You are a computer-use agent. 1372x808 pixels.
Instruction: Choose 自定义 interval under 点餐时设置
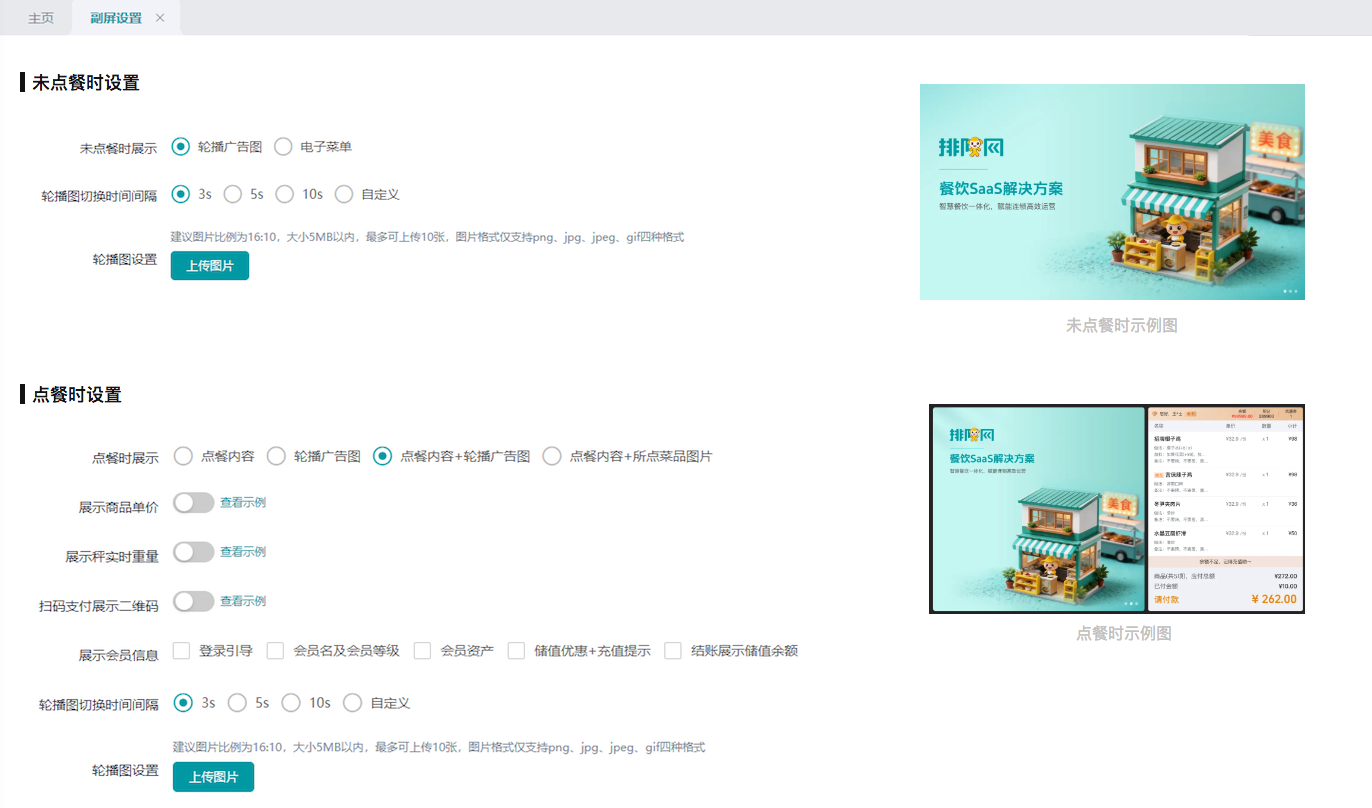click(352, 703)
